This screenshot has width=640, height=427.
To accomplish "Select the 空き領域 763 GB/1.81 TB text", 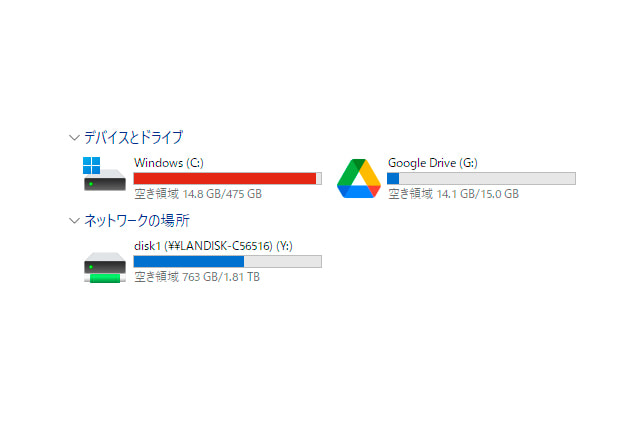I will pos(197,277).
